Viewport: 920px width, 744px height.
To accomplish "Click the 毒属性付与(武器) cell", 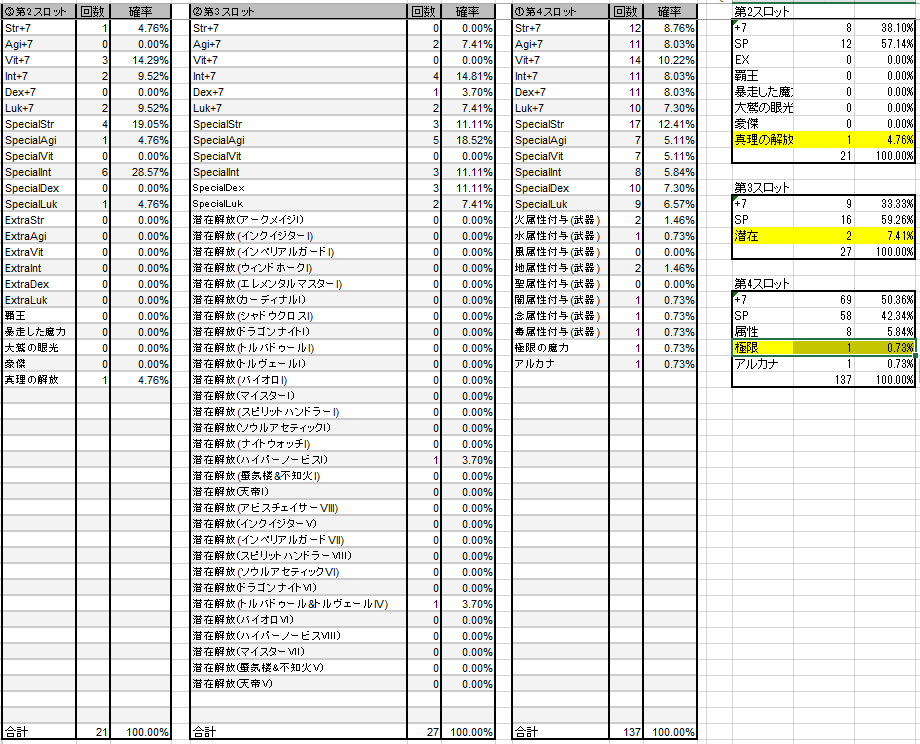I will [x=560, y=332].
